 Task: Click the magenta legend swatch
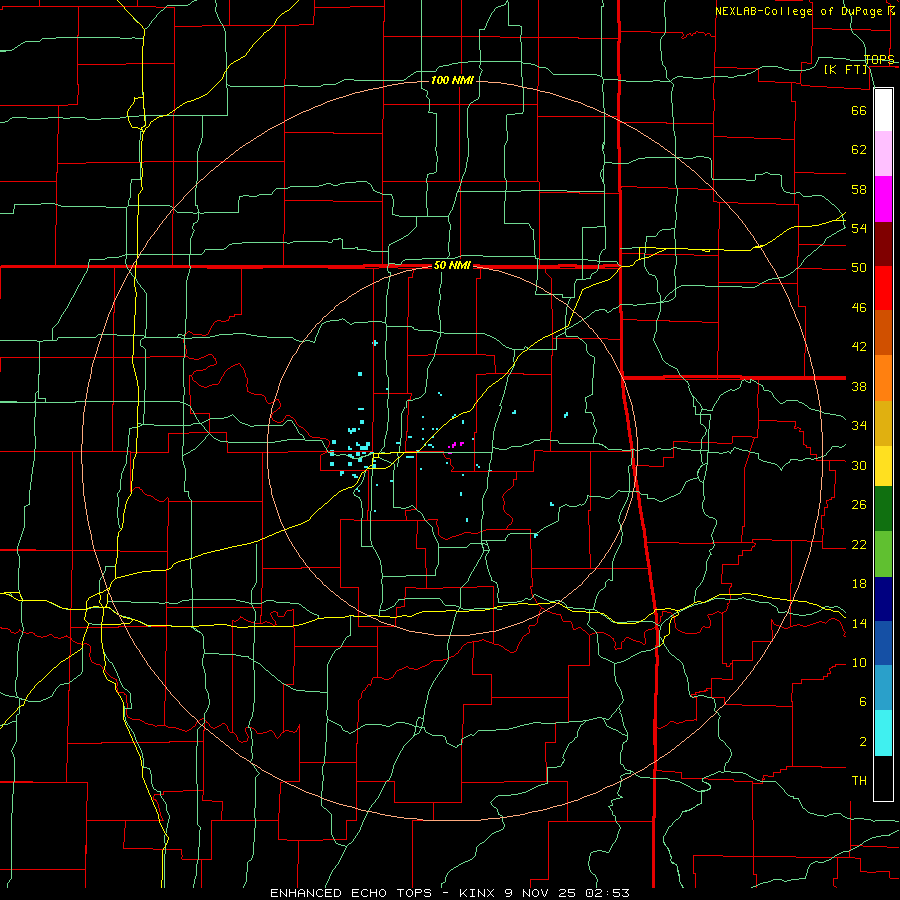point(883,199)
